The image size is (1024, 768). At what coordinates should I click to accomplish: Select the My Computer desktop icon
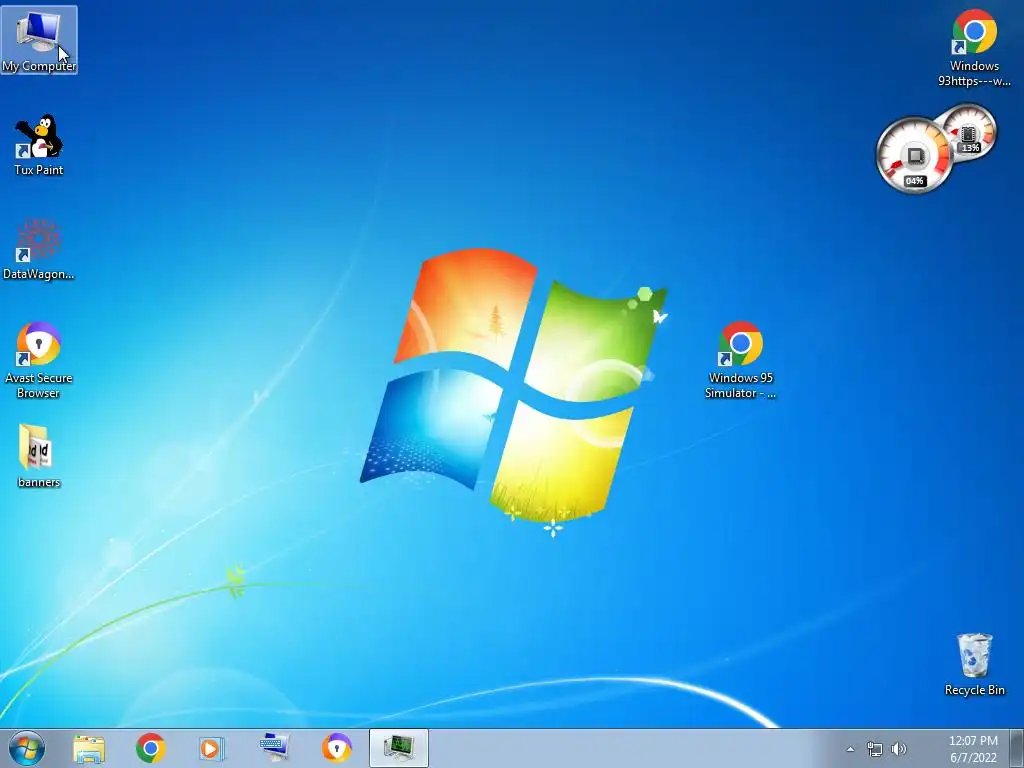tap(39, 40)
